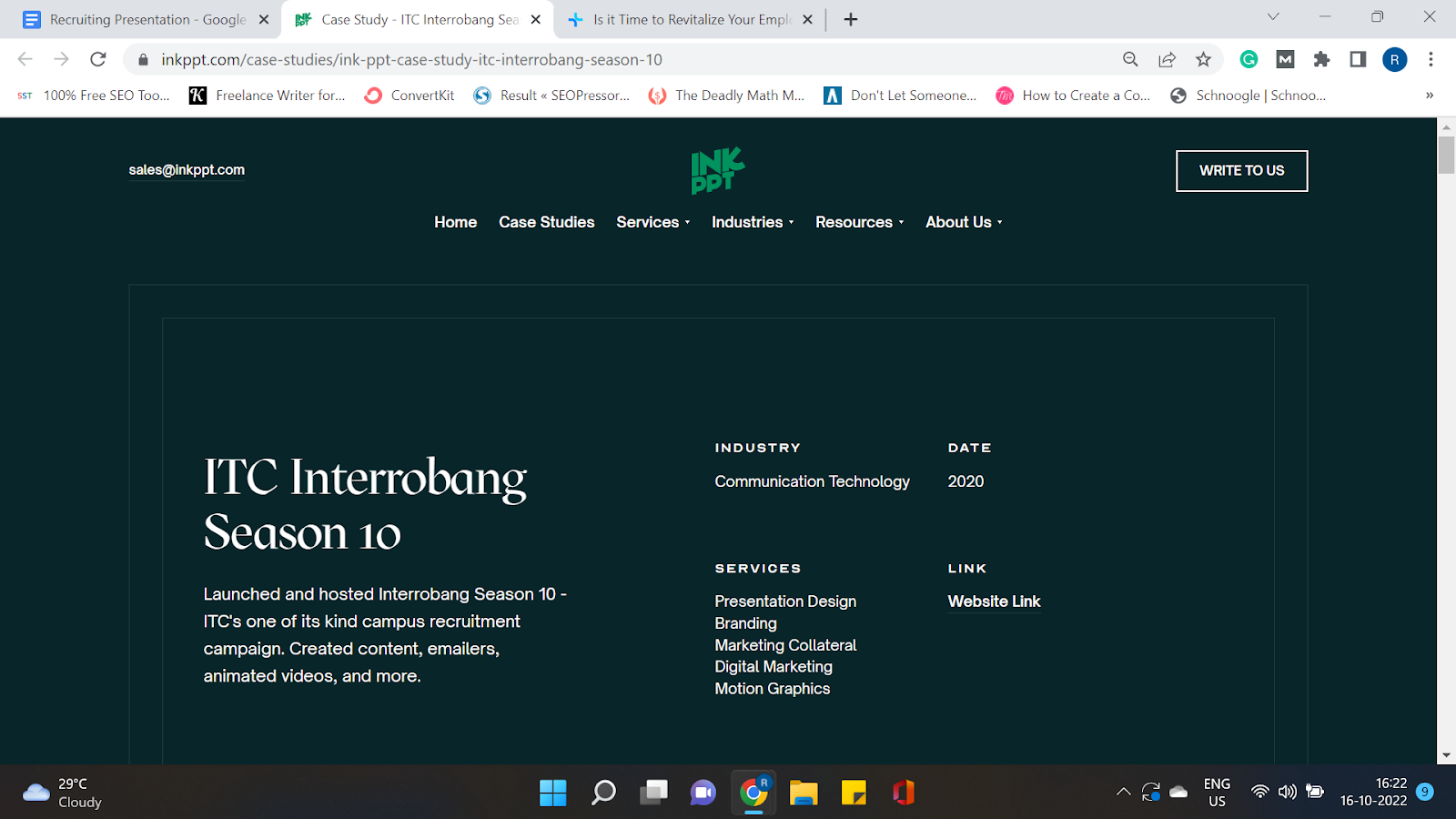The height and width of the screenshot is (819, 1456).
Task: Click the M extension icon in toolbar
Action: coord(1285,59)
